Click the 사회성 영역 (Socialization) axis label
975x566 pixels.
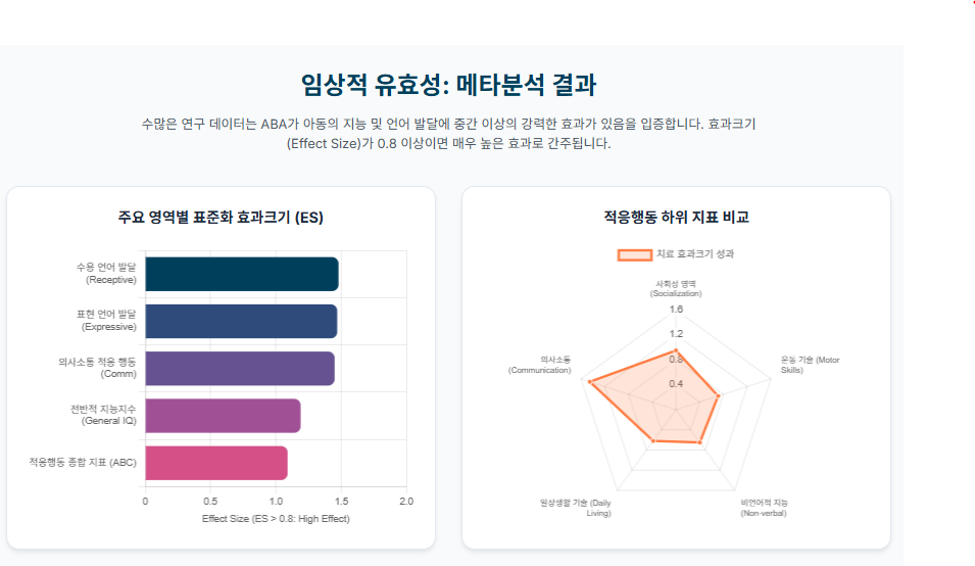click(x=676, y=289)
